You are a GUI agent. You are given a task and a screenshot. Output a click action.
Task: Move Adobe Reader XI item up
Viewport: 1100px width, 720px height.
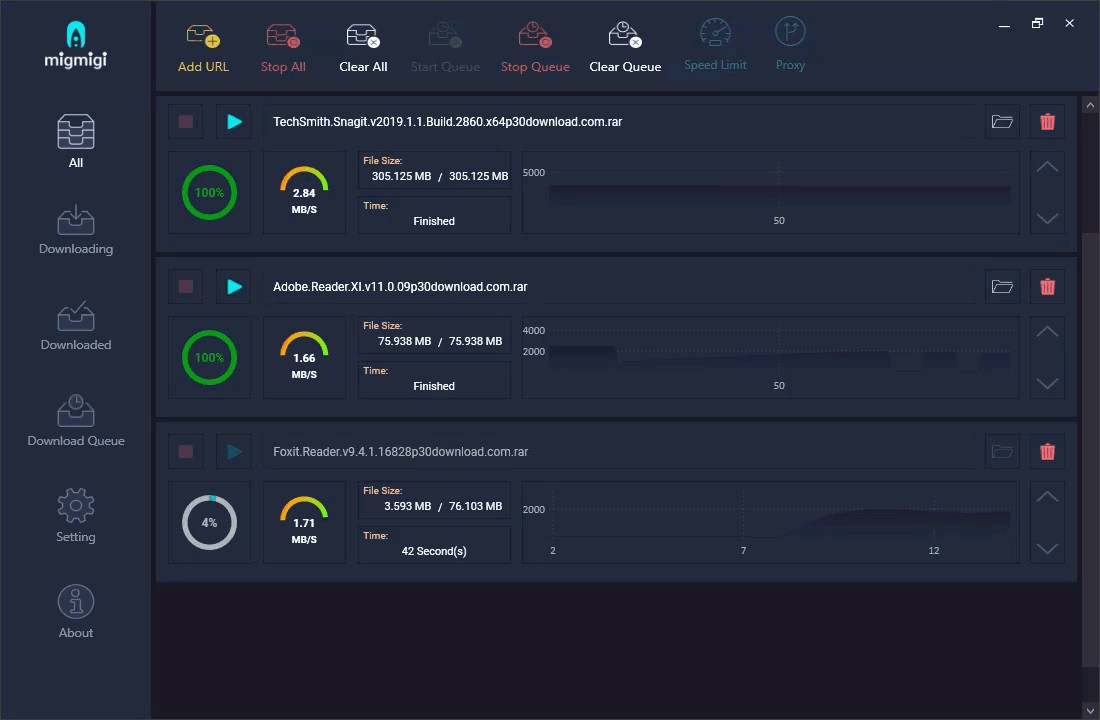click(1047, 332)
